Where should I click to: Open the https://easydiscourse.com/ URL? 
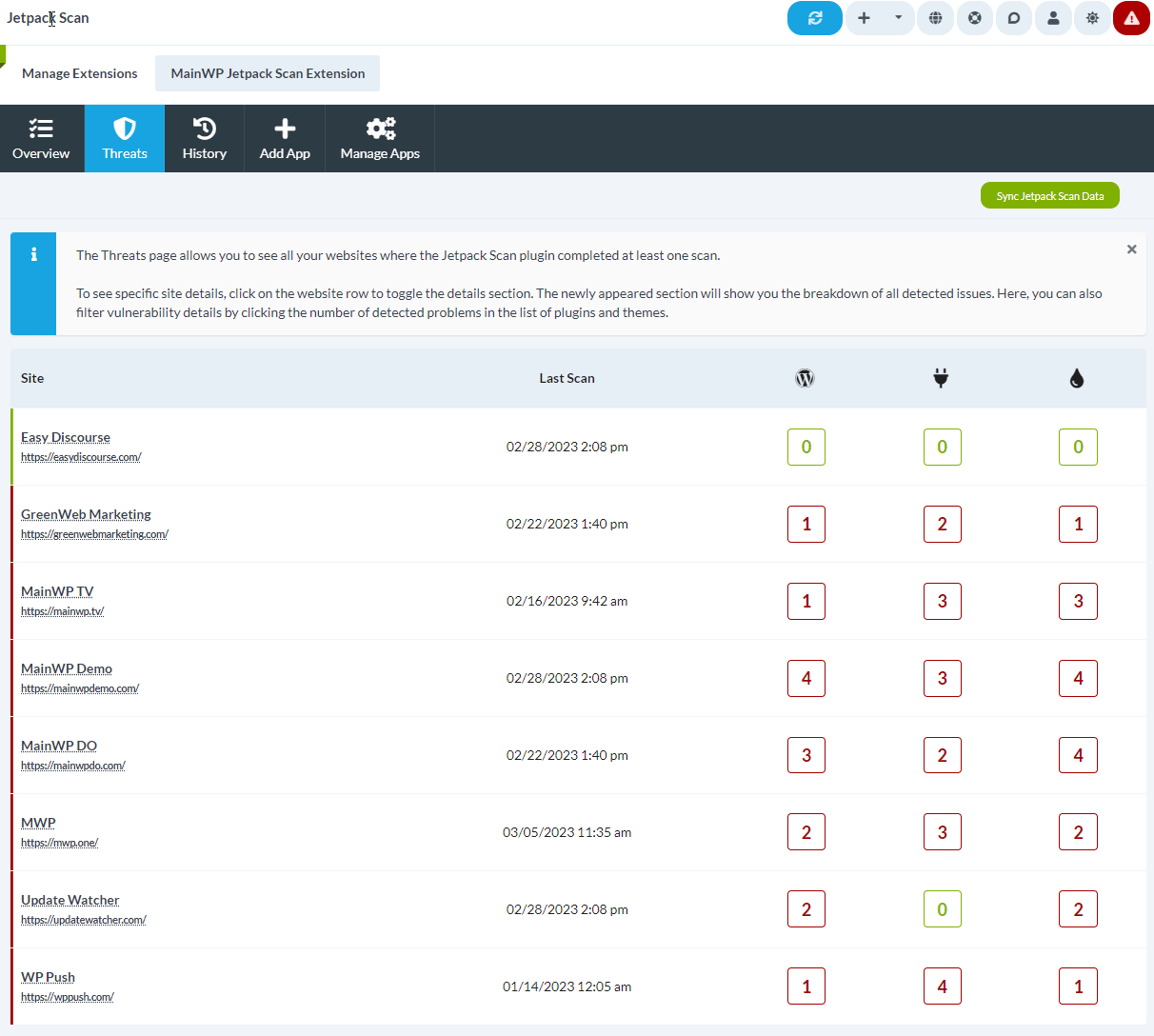(81, 457)
